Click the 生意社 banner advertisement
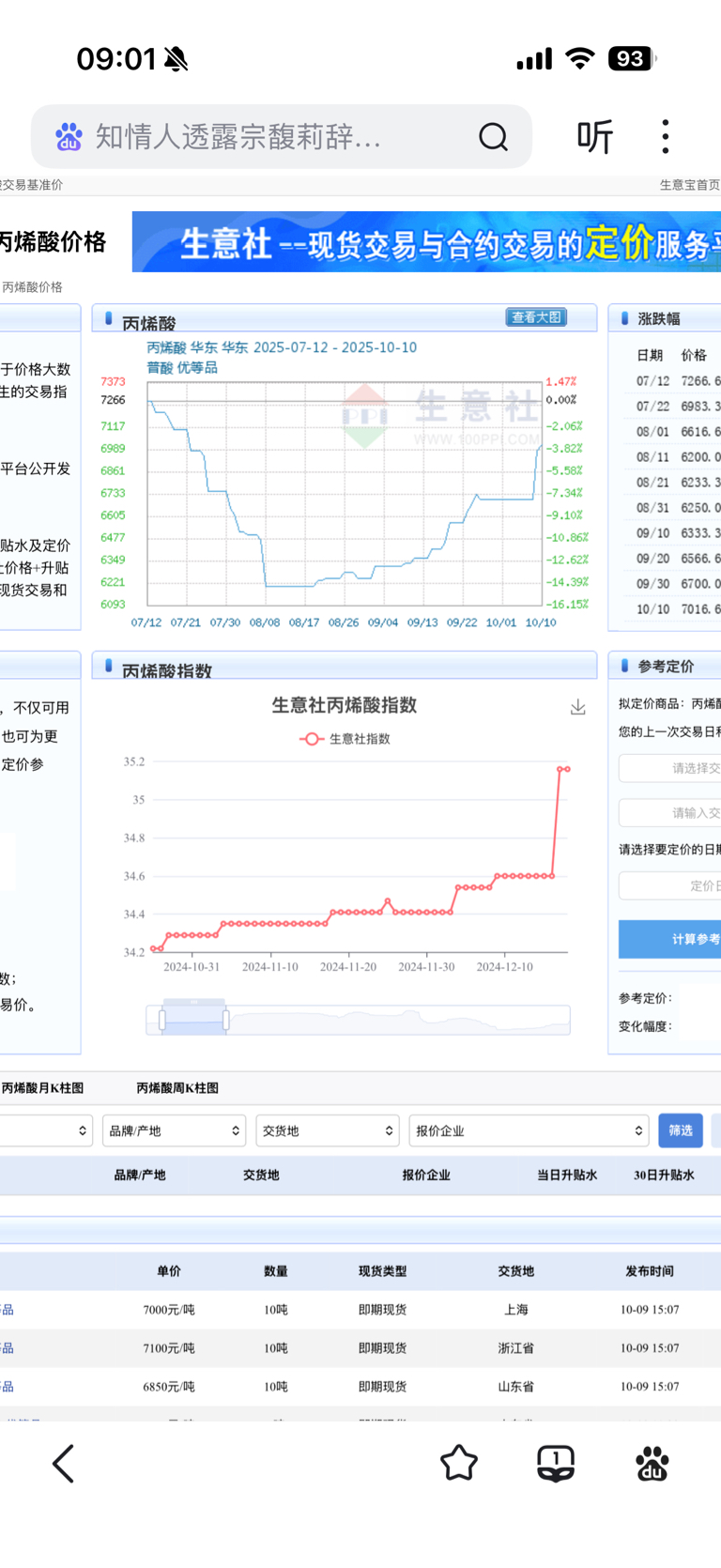 click(x=426, y=242)
